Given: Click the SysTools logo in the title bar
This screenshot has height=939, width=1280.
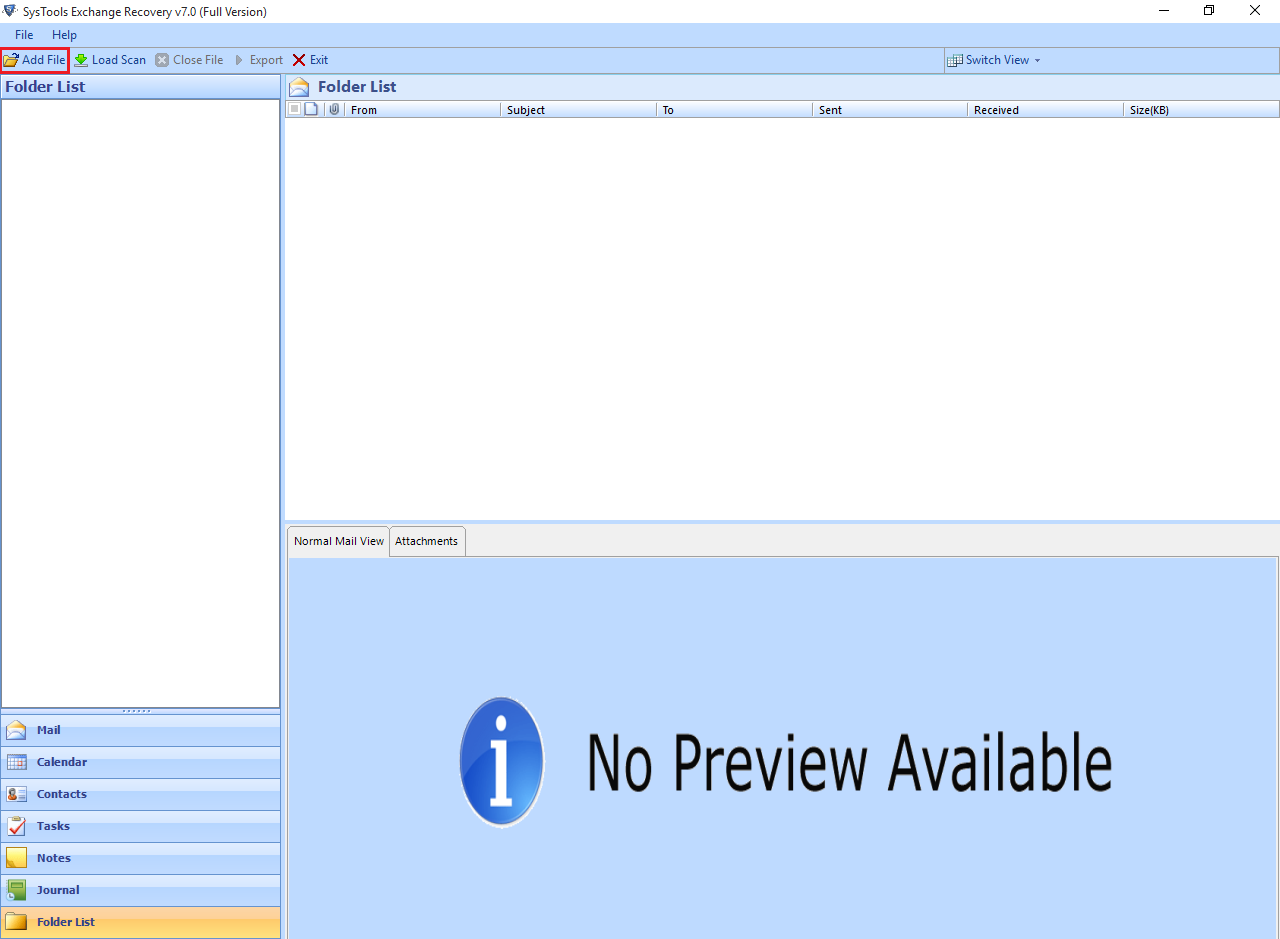Looking at the screenshot, I should (x=10, y=11).
